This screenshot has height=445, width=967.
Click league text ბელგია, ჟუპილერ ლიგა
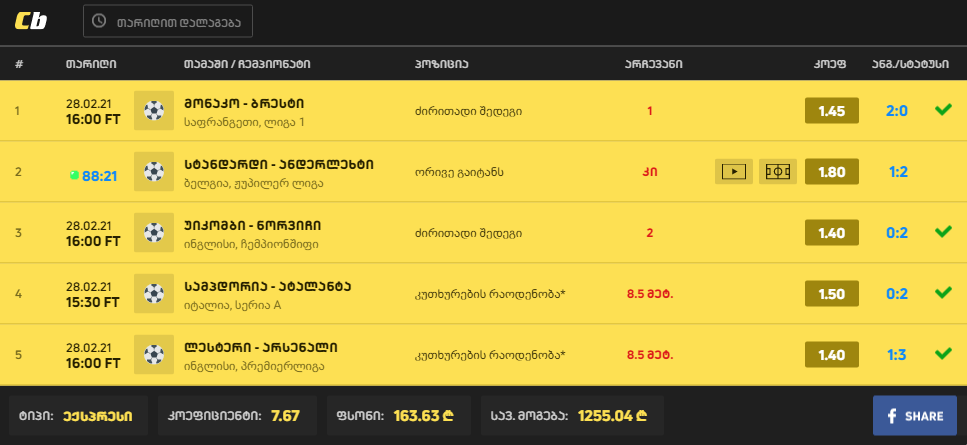253,184
